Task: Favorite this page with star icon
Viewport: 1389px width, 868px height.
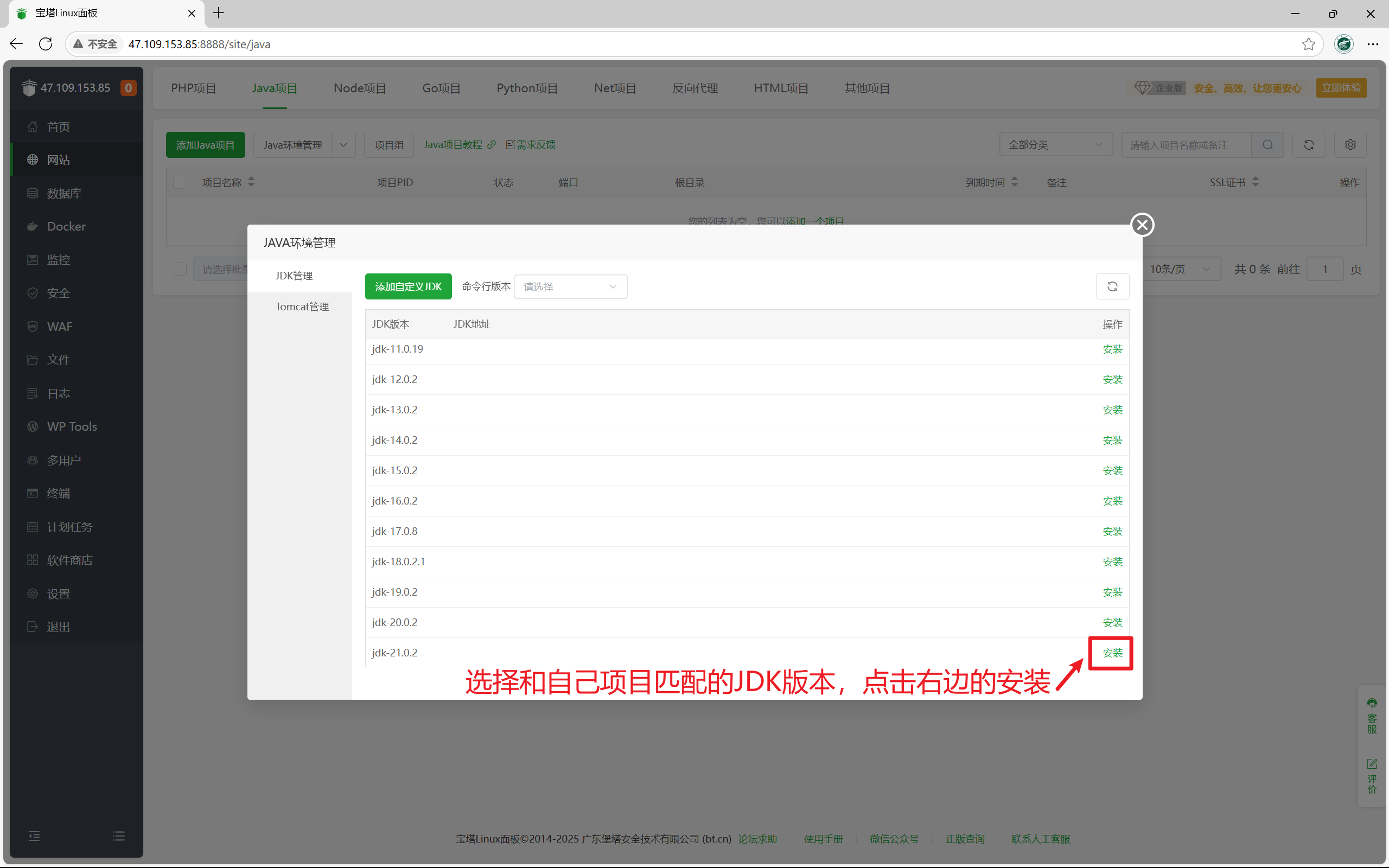Action: [x=1308, y=44]
